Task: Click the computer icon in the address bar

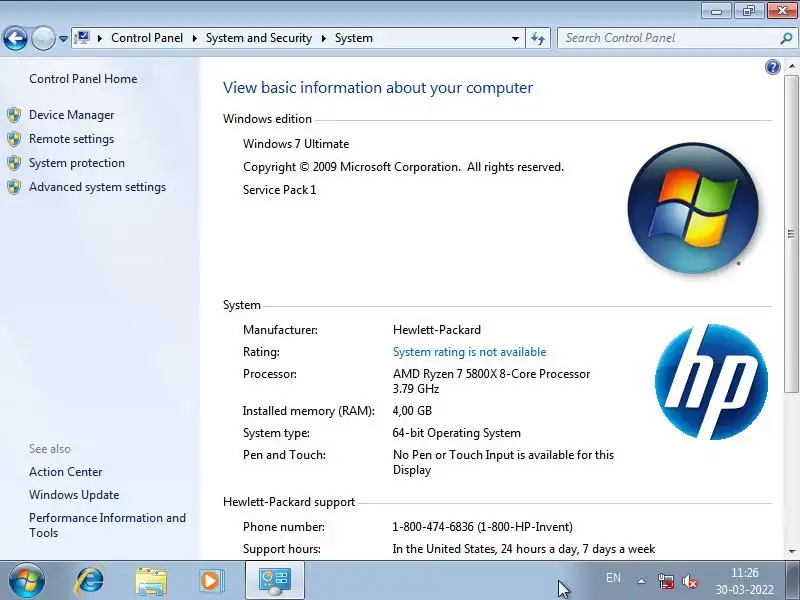Action: pos(82,38)
